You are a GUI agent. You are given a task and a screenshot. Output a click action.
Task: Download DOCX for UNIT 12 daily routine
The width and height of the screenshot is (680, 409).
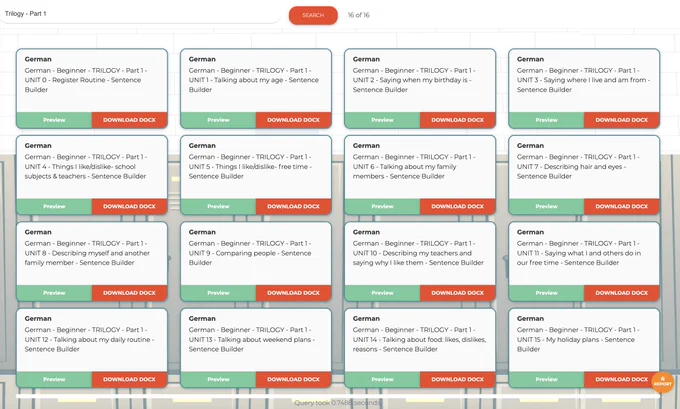click(x=129, y=380)
